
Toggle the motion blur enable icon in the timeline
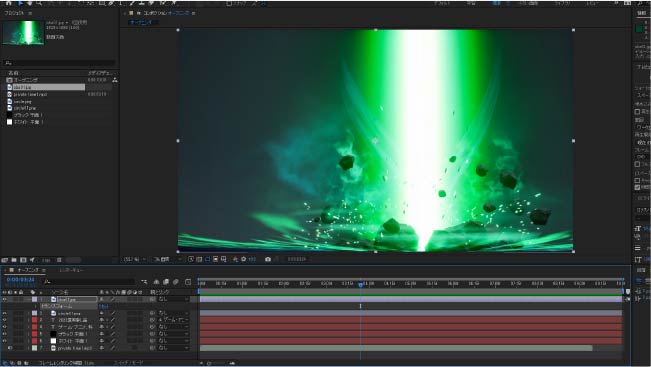point(176,282)
